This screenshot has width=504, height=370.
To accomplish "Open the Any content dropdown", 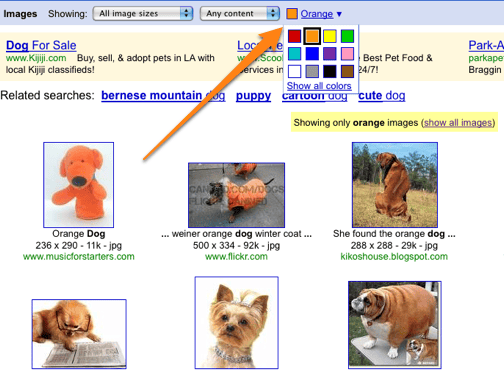I will tap(239, 14).
